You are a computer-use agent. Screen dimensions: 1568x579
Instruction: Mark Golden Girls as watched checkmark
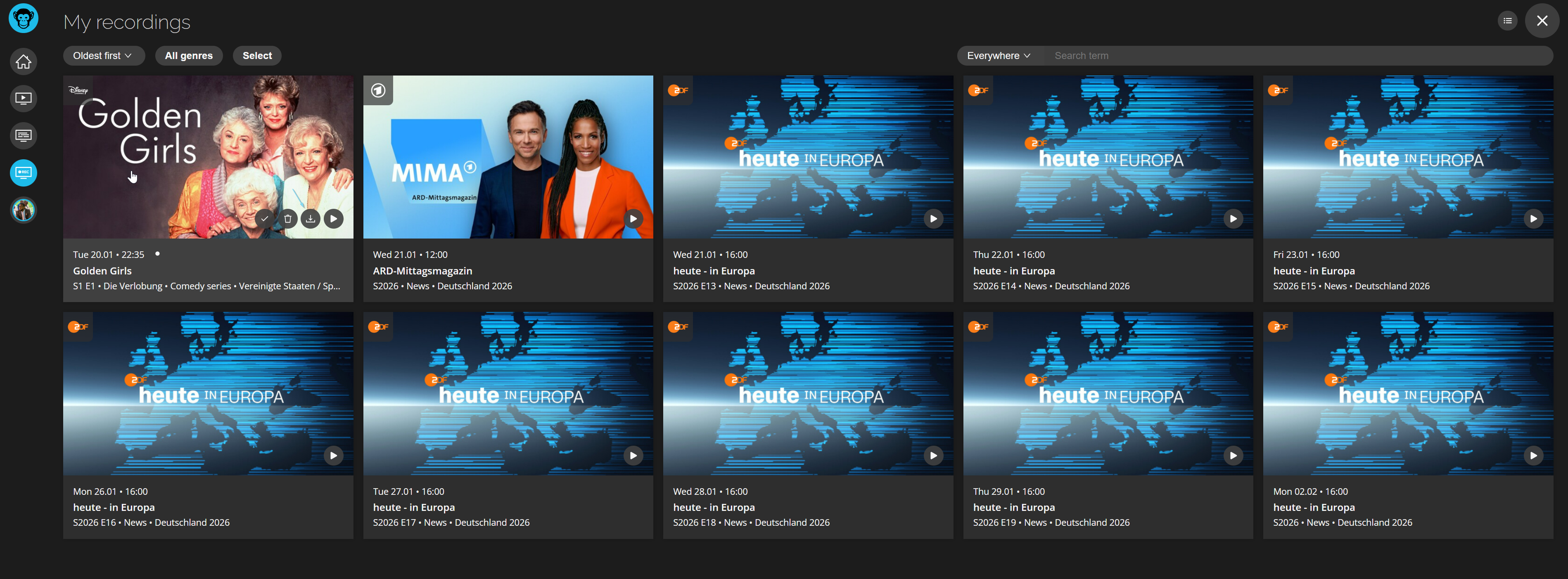(x=265, y=219)
